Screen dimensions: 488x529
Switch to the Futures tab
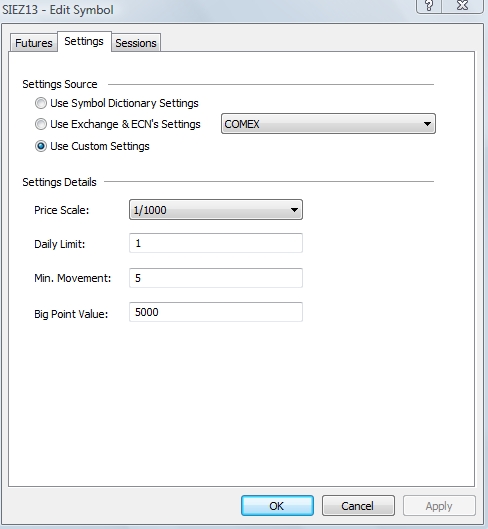pyautogui.click(x=34, y=43)
